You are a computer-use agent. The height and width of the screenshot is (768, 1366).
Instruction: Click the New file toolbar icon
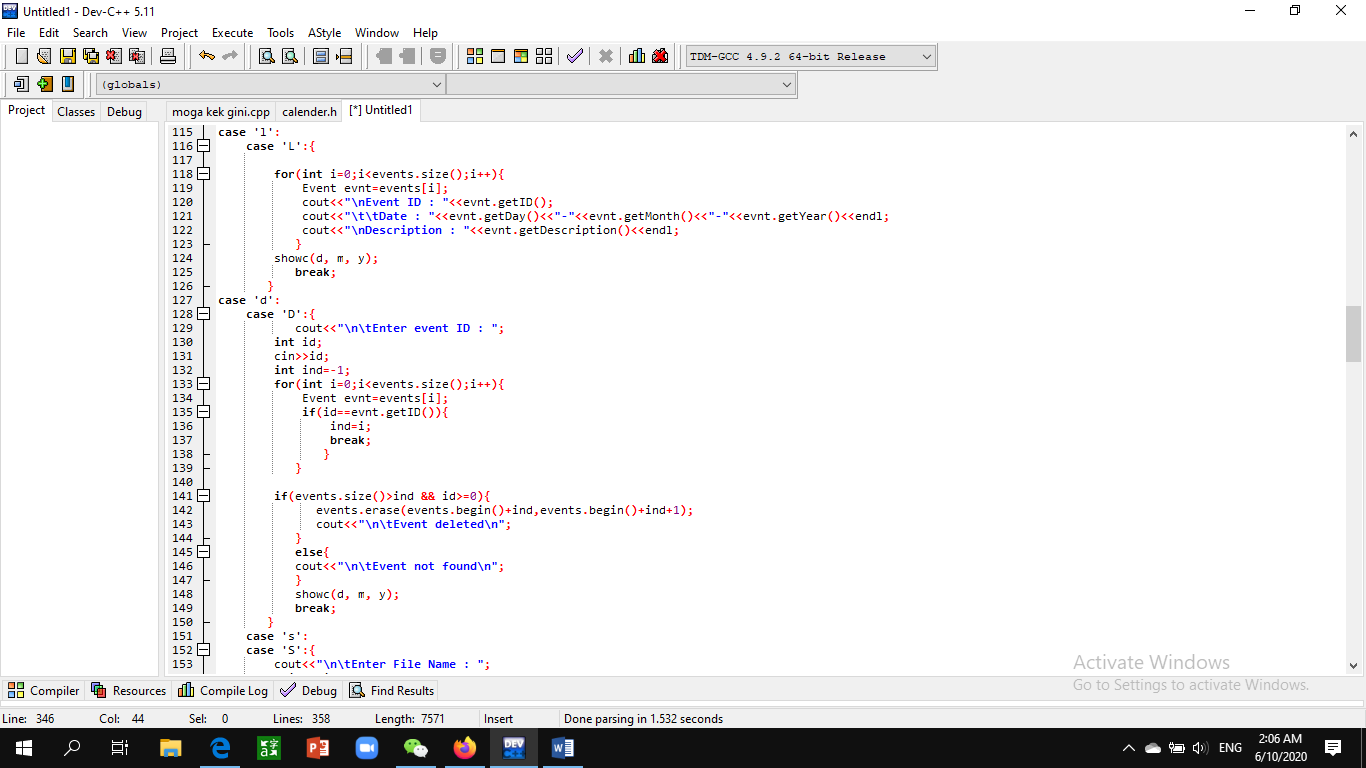click(21, 56)
